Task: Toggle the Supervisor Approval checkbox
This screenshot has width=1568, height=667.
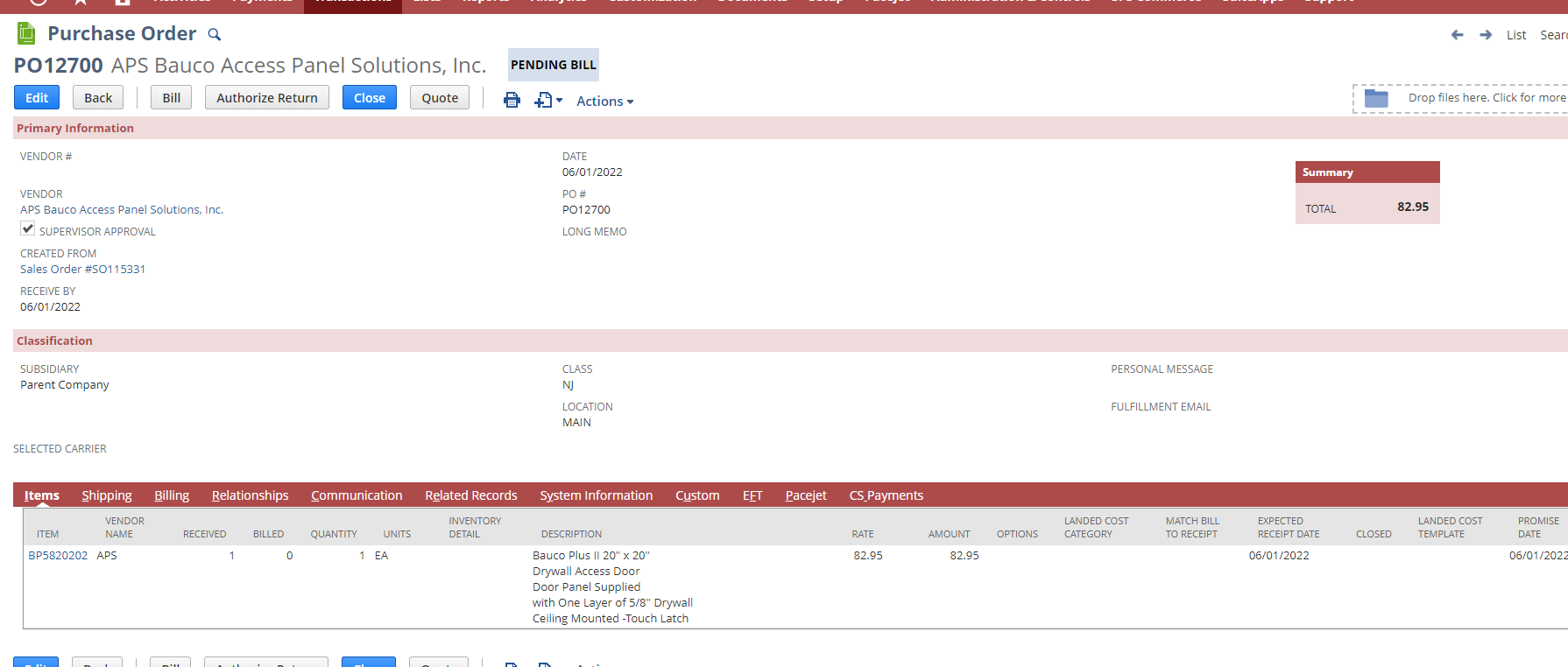Action: tap(28, 228)
